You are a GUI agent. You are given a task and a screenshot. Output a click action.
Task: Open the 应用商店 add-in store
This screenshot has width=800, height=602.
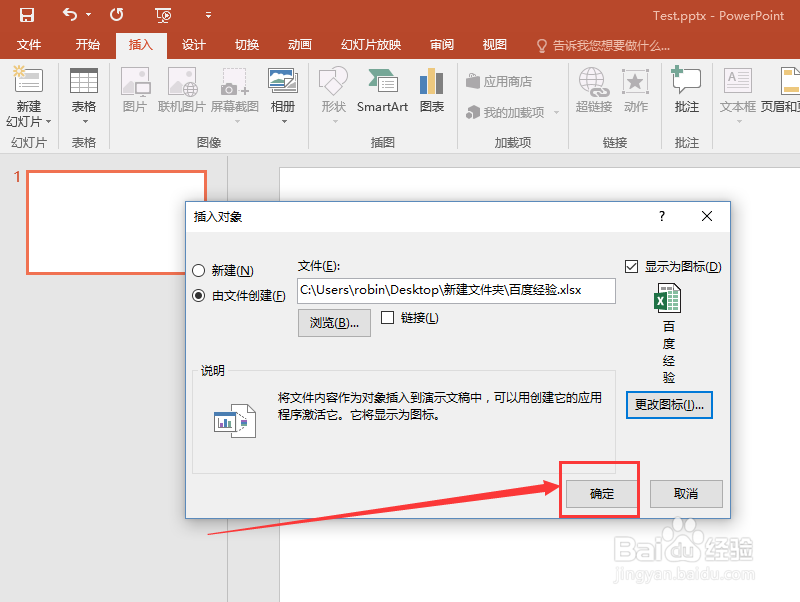499,81
